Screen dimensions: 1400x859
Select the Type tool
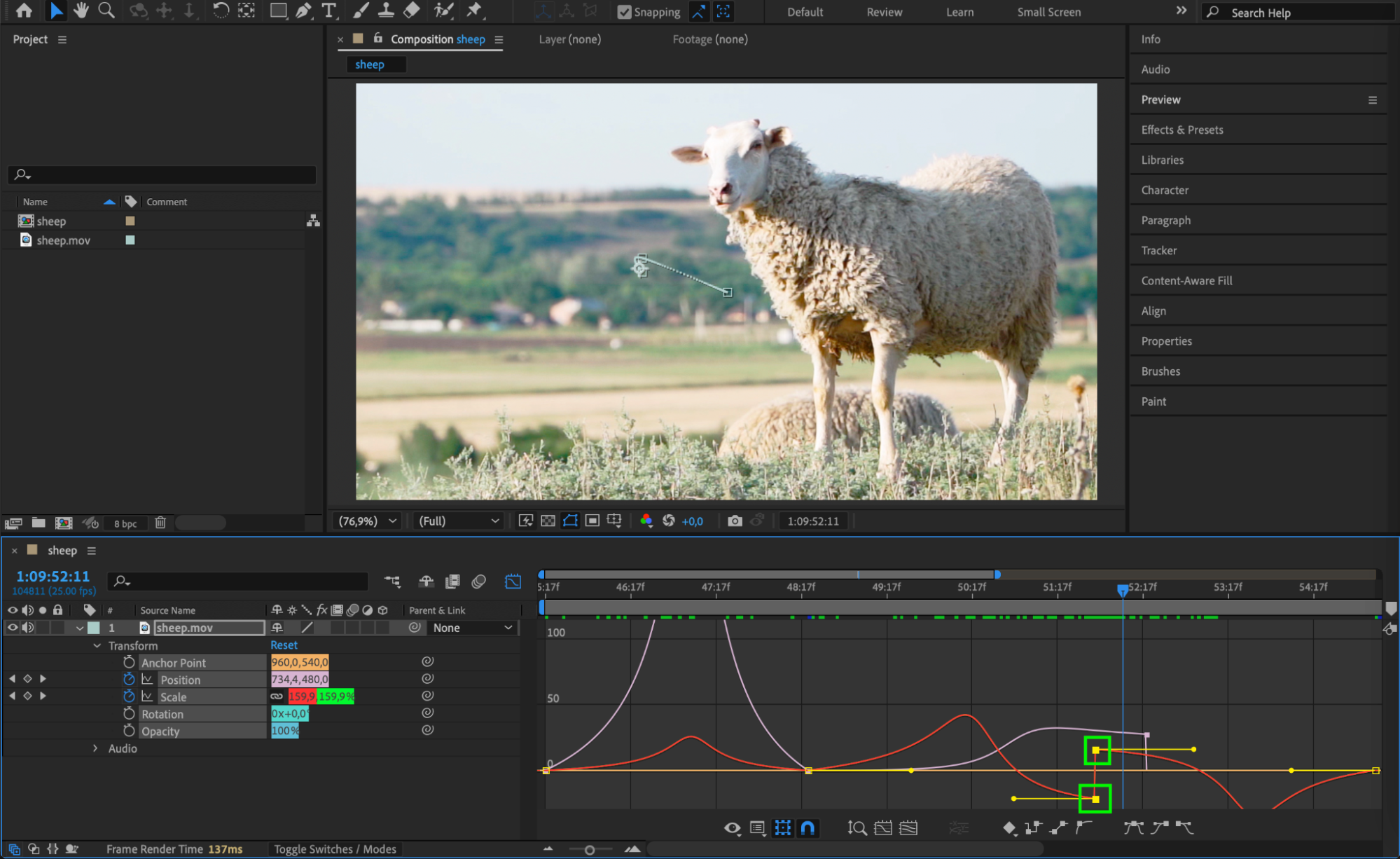point(328,11)
